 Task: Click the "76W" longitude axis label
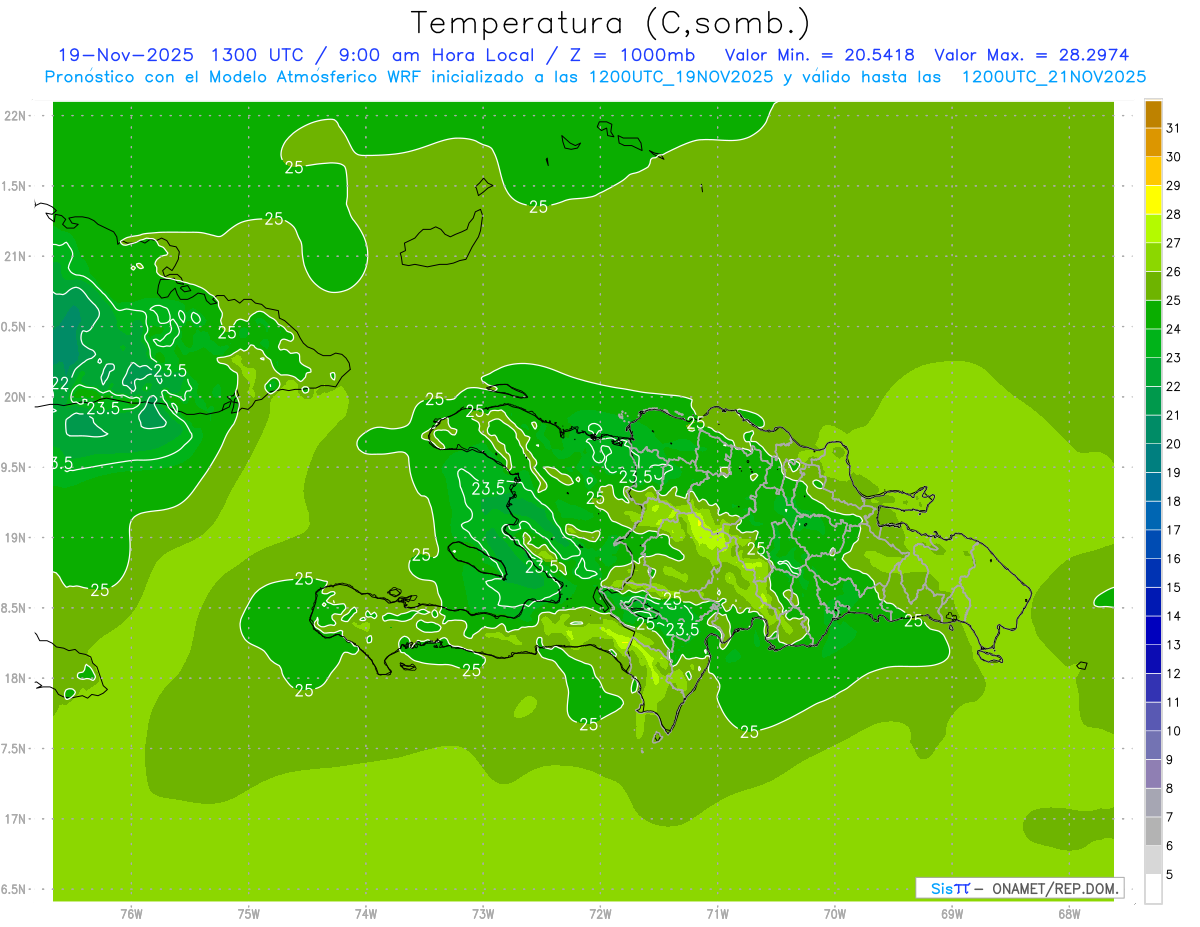pyautogui.click(x=131, y=914)
